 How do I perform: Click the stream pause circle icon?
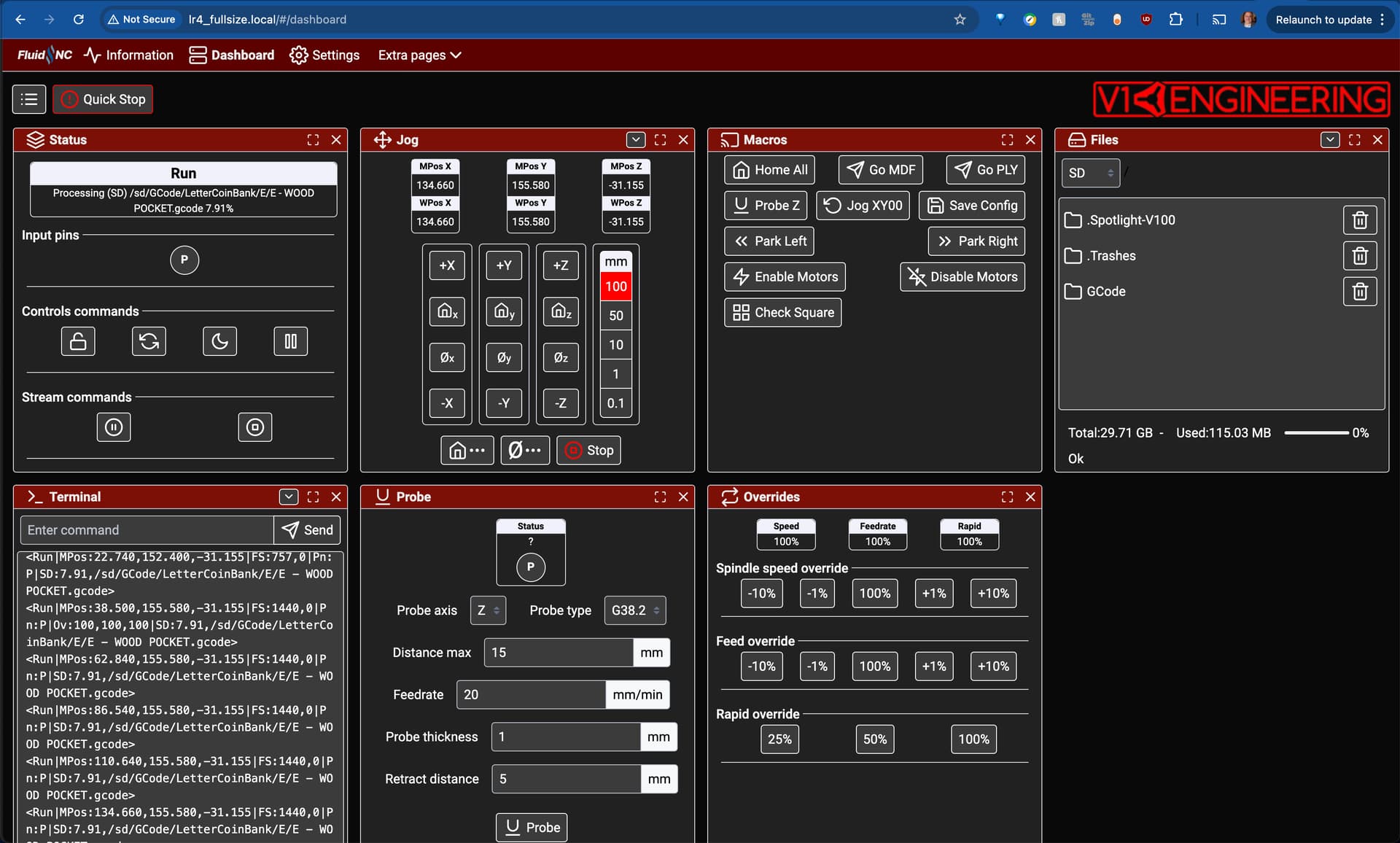[x=114, y=427]
